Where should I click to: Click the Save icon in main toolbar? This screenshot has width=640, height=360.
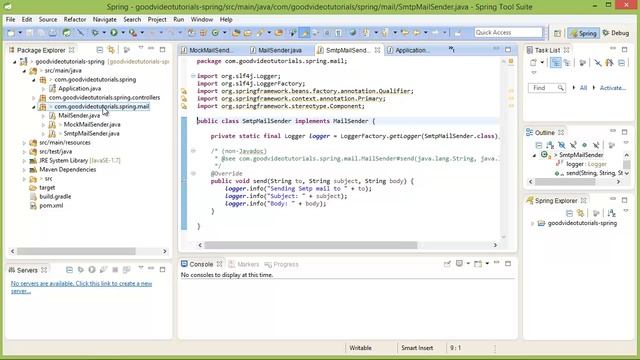tap(30, 33)
